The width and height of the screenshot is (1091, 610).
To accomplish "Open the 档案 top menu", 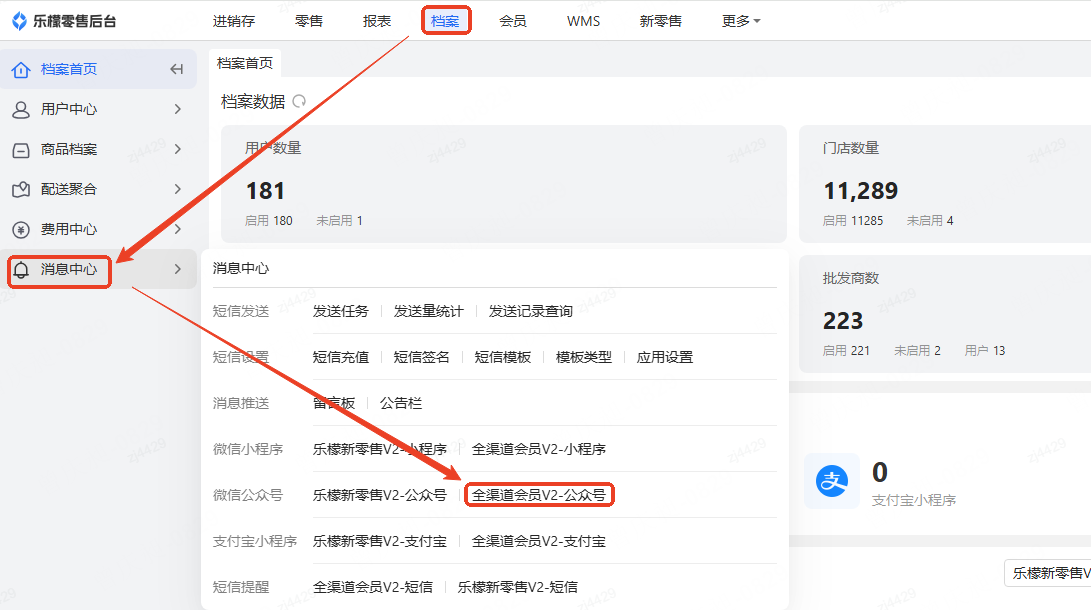I will click(x=445, y=21).
